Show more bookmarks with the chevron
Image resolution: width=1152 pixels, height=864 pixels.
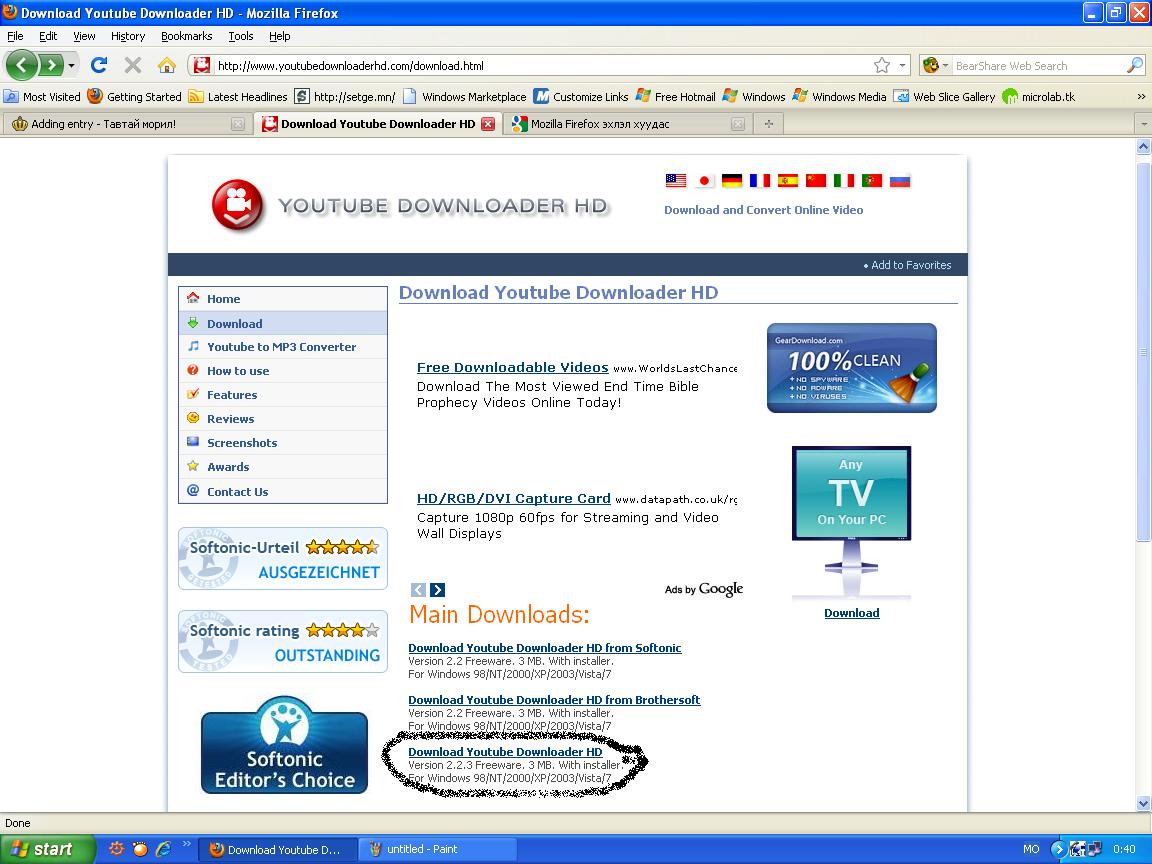(1141, 96)
